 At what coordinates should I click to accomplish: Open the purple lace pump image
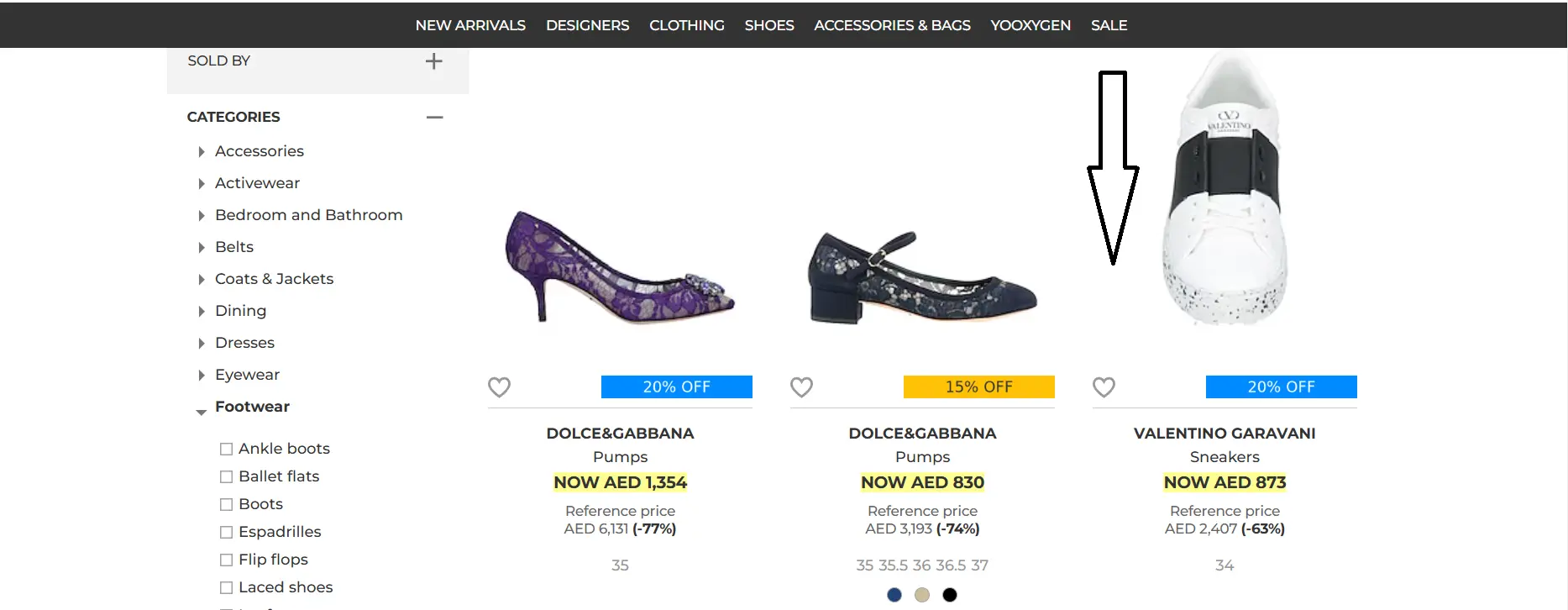[x=620, y=269]
